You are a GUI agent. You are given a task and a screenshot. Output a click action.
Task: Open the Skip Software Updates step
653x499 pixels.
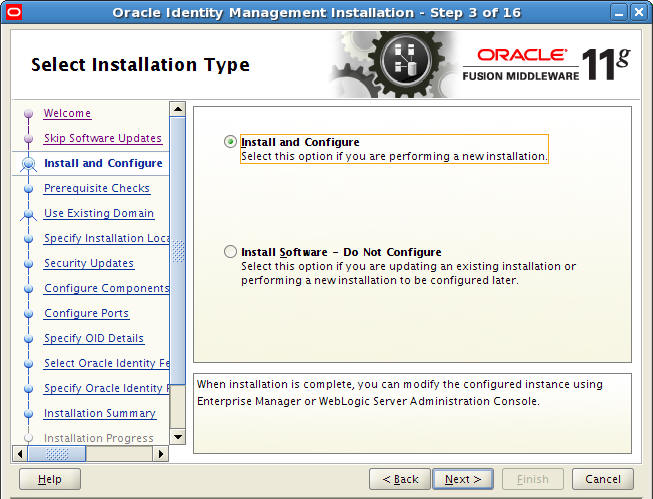[102, 138]
